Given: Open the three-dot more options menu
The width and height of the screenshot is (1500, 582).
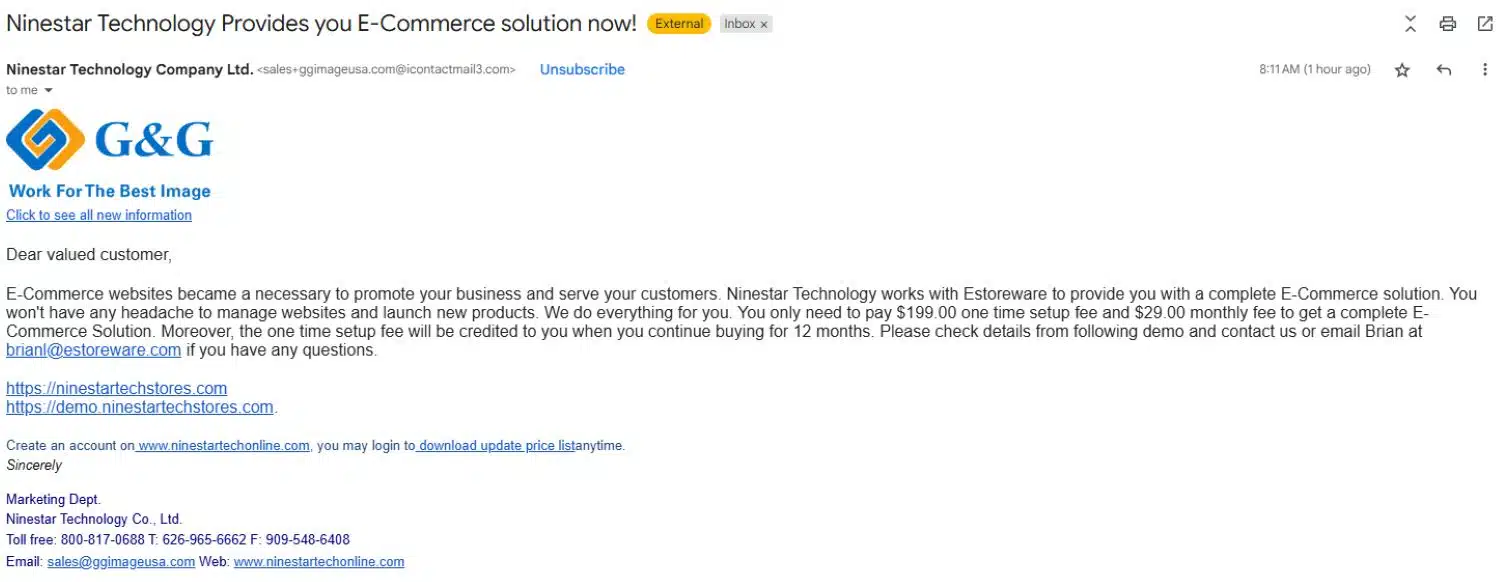Looking at the screenshot, I should pos(1485,70).
